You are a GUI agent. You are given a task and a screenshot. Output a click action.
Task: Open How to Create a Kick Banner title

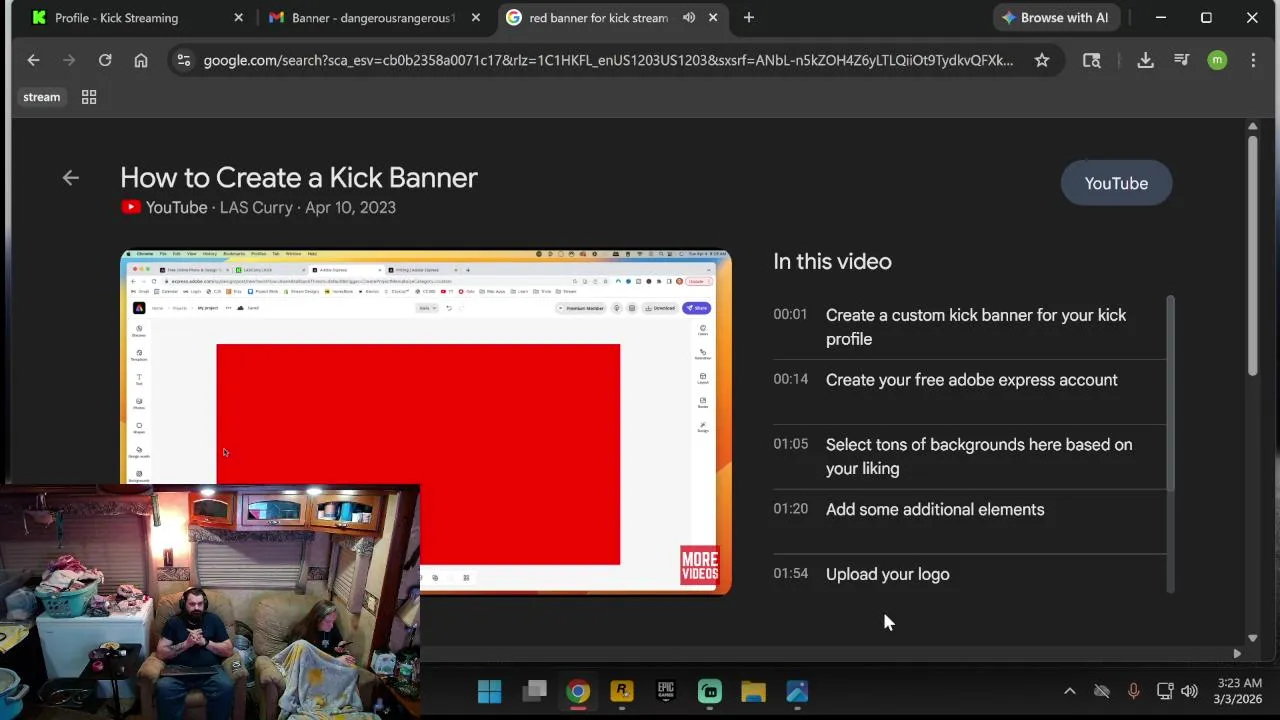[299, 178]
